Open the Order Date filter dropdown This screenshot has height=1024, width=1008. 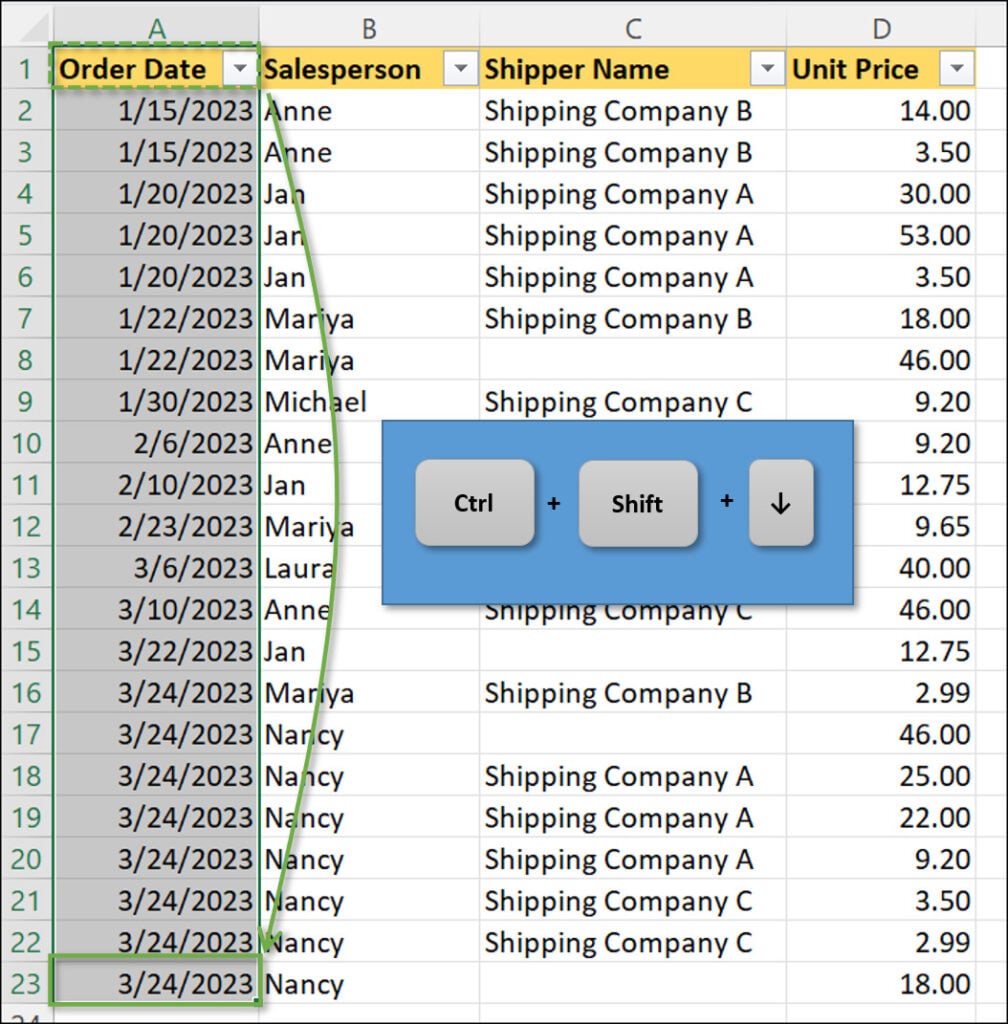point(241,69)
